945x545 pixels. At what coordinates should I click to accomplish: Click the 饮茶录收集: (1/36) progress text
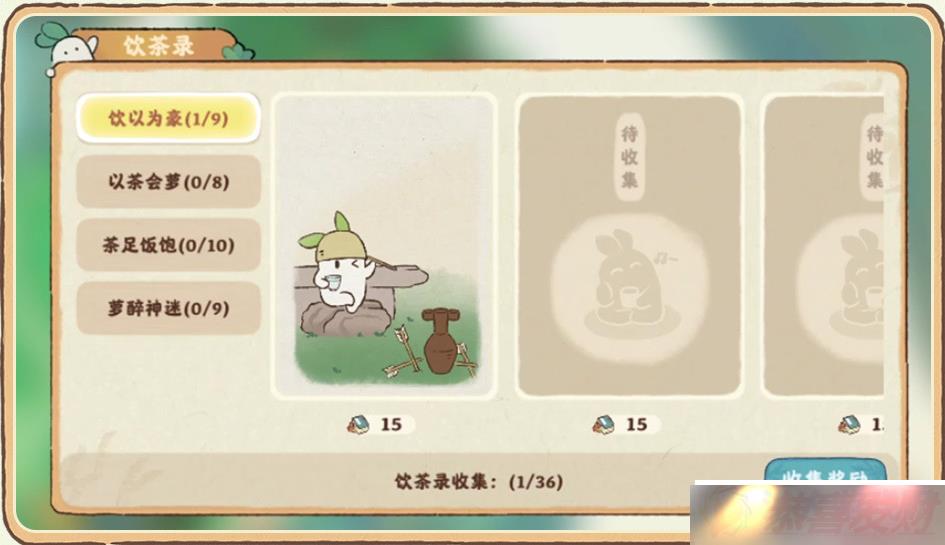(479, 482)
